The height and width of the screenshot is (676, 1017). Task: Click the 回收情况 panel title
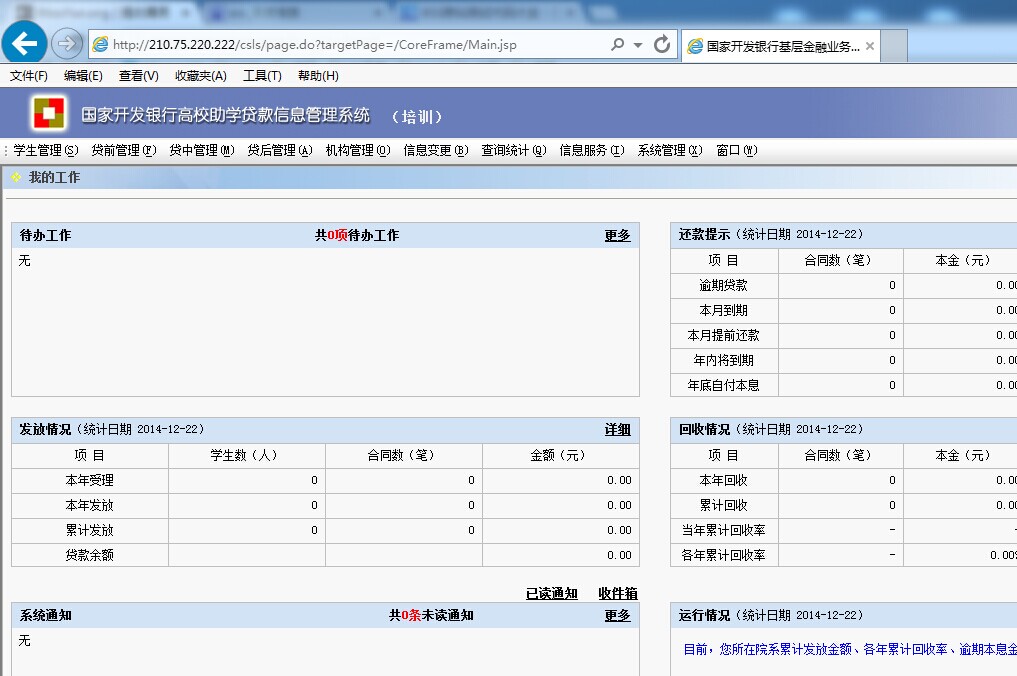[704, 429]
